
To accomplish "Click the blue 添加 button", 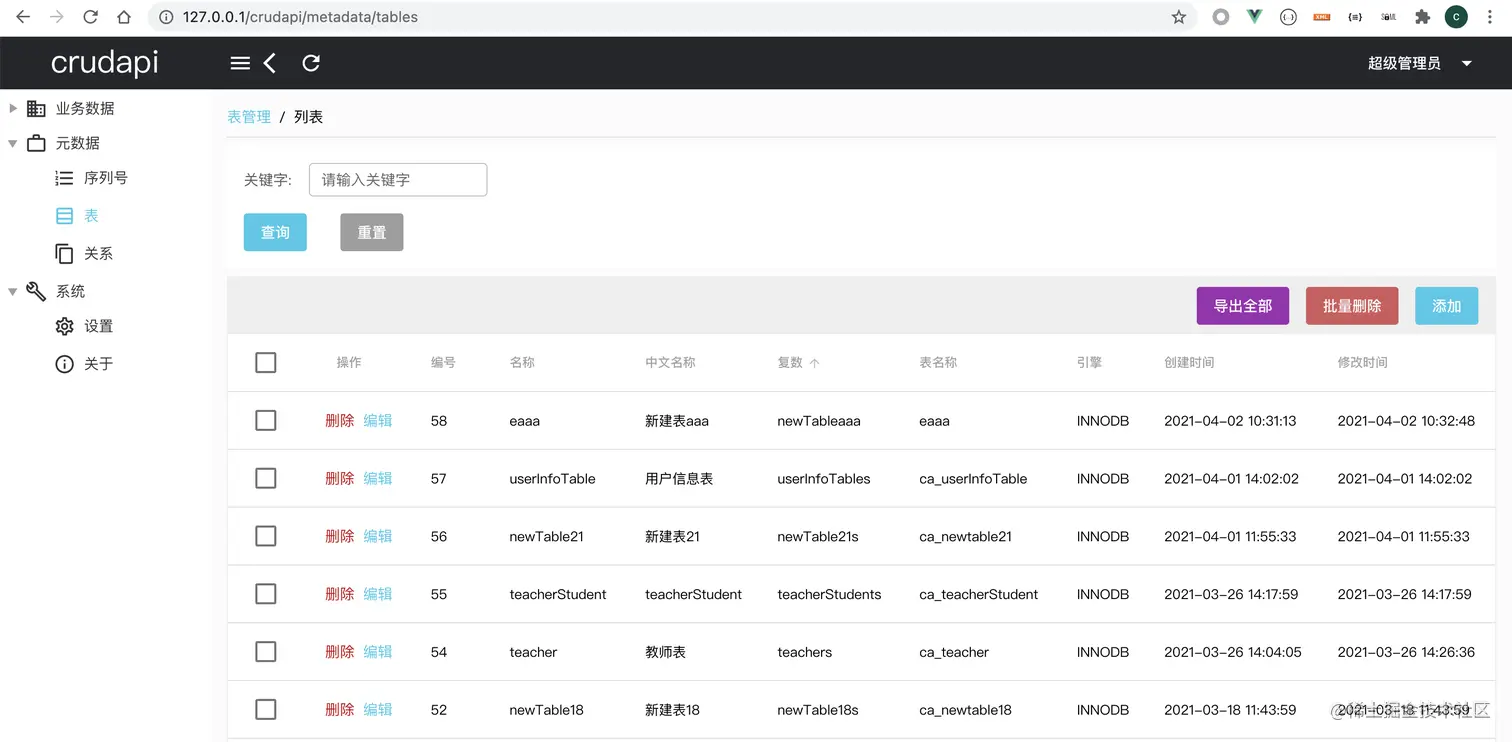I will [1446, 306].
